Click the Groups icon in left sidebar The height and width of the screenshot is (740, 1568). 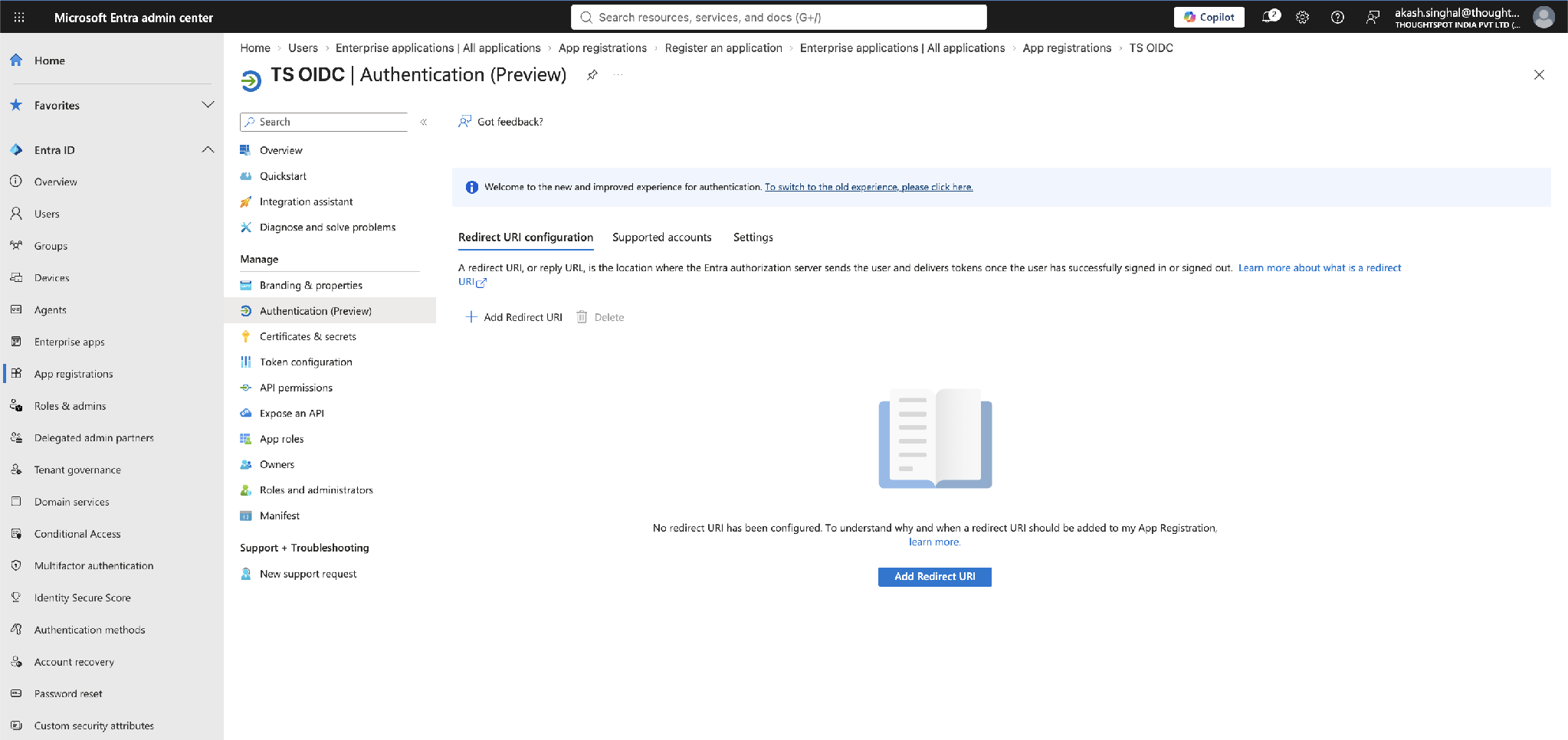click(x=16, y=246)
